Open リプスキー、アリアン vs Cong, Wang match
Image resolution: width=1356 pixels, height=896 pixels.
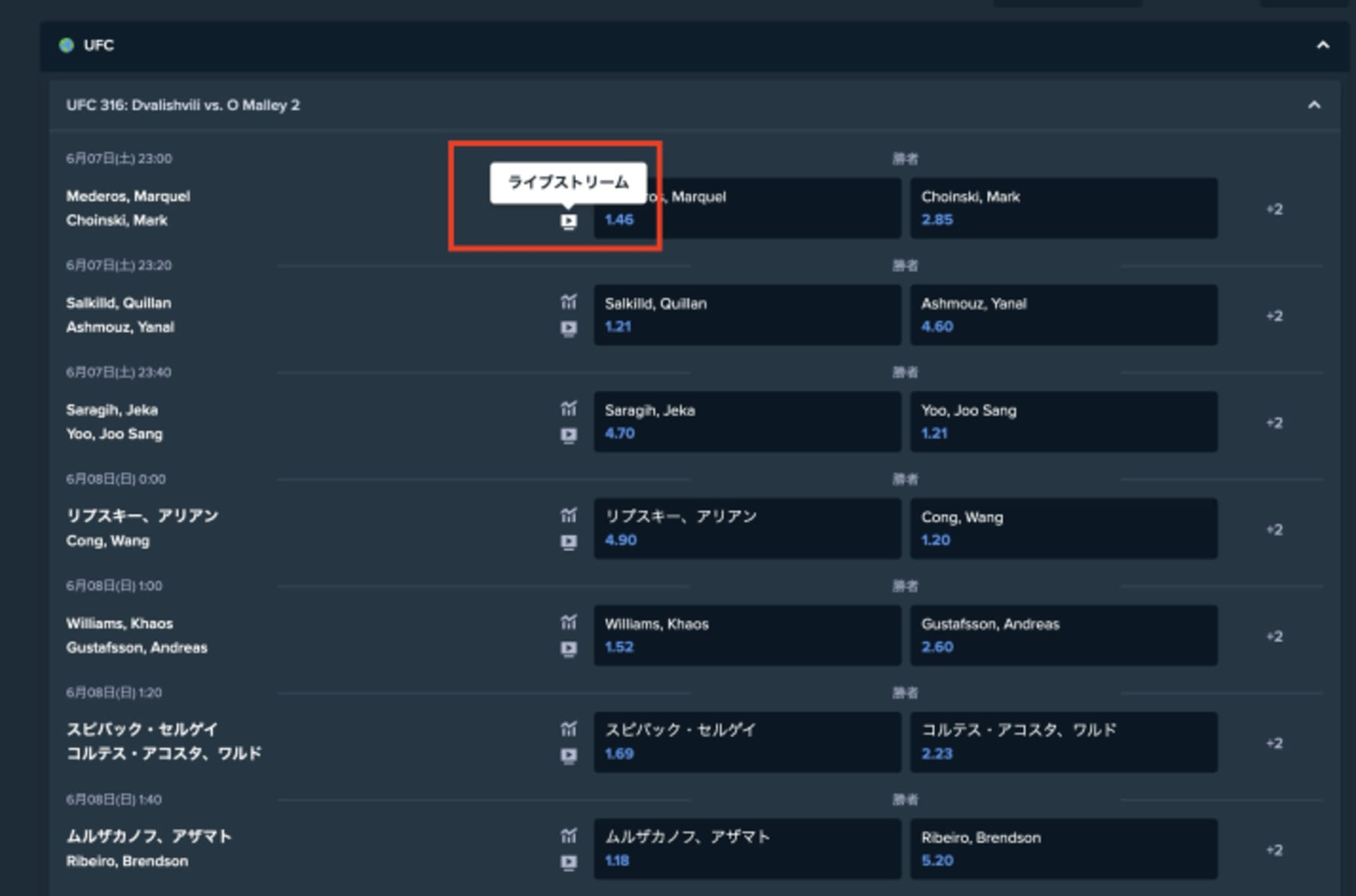tap(142, 529)
